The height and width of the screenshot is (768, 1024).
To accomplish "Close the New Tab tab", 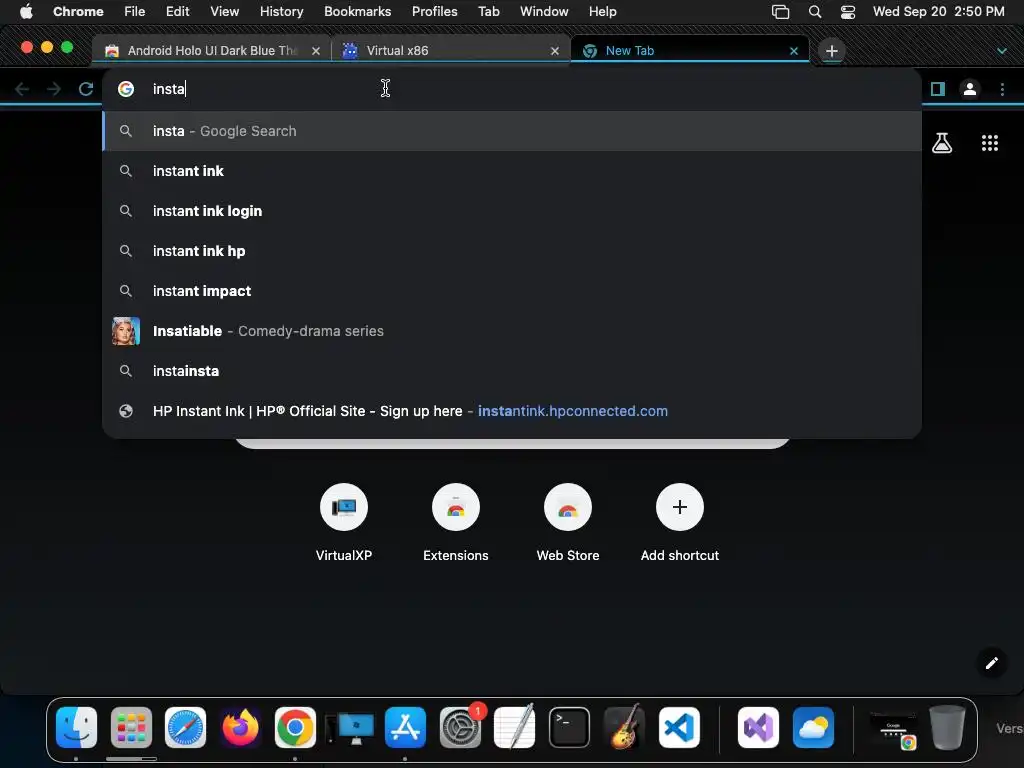I will point(793,51).
